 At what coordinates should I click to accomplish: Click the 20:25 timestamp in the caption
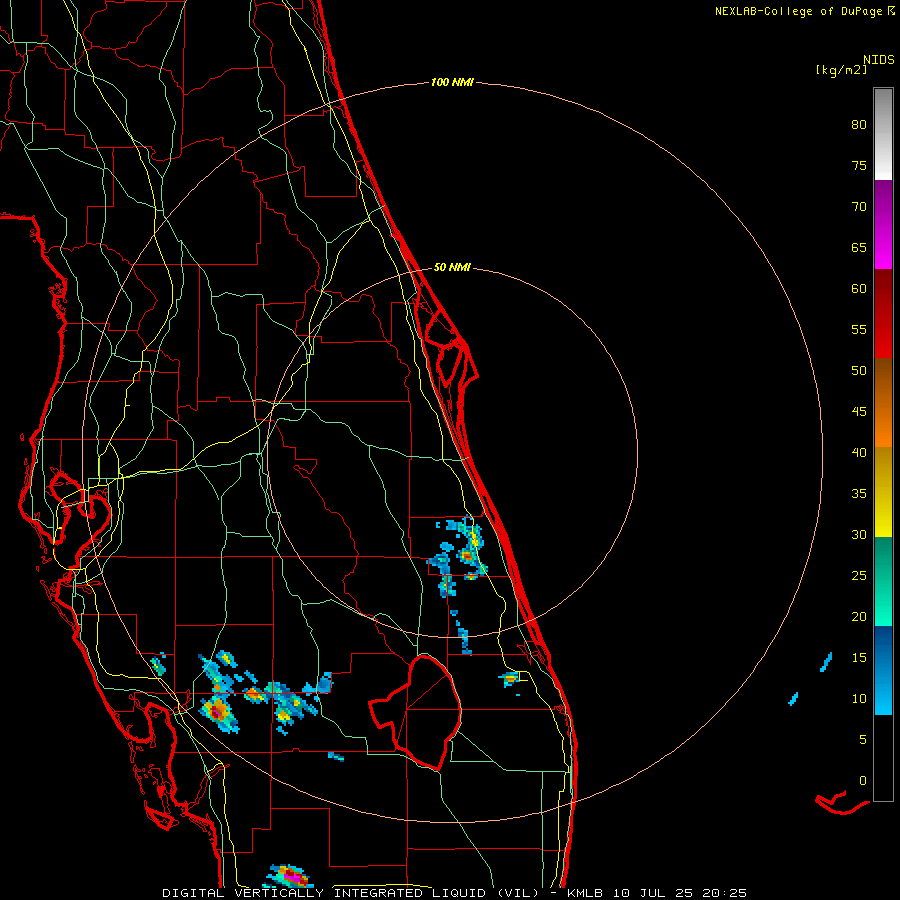726,893
